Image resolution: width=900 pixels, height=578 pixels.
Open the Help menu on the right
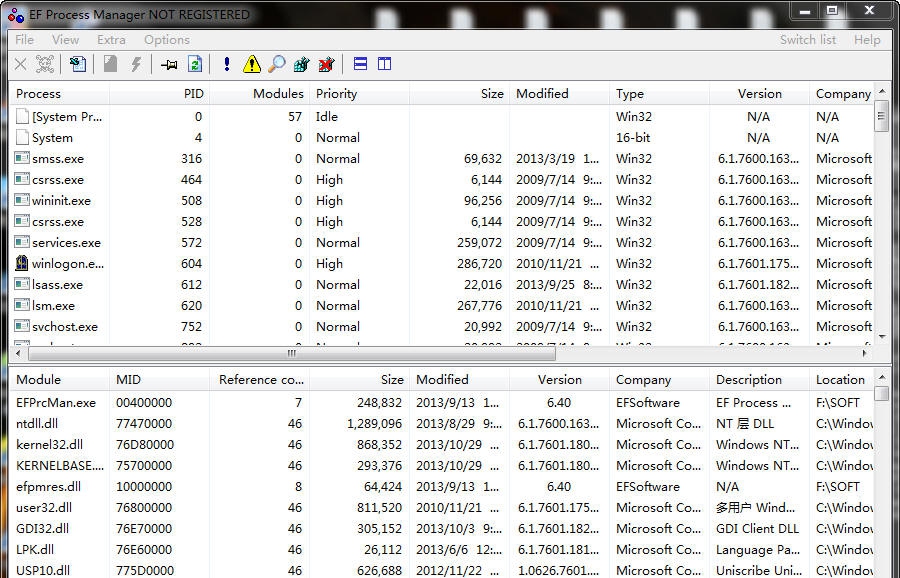click(868, 40)
